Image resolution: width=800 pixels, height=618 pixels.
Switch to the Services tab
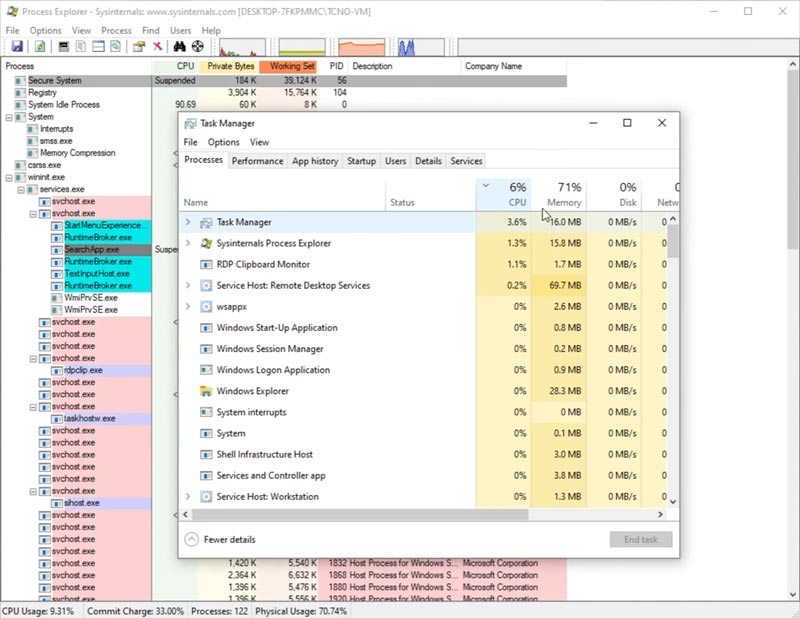click(x=466, y=161)
